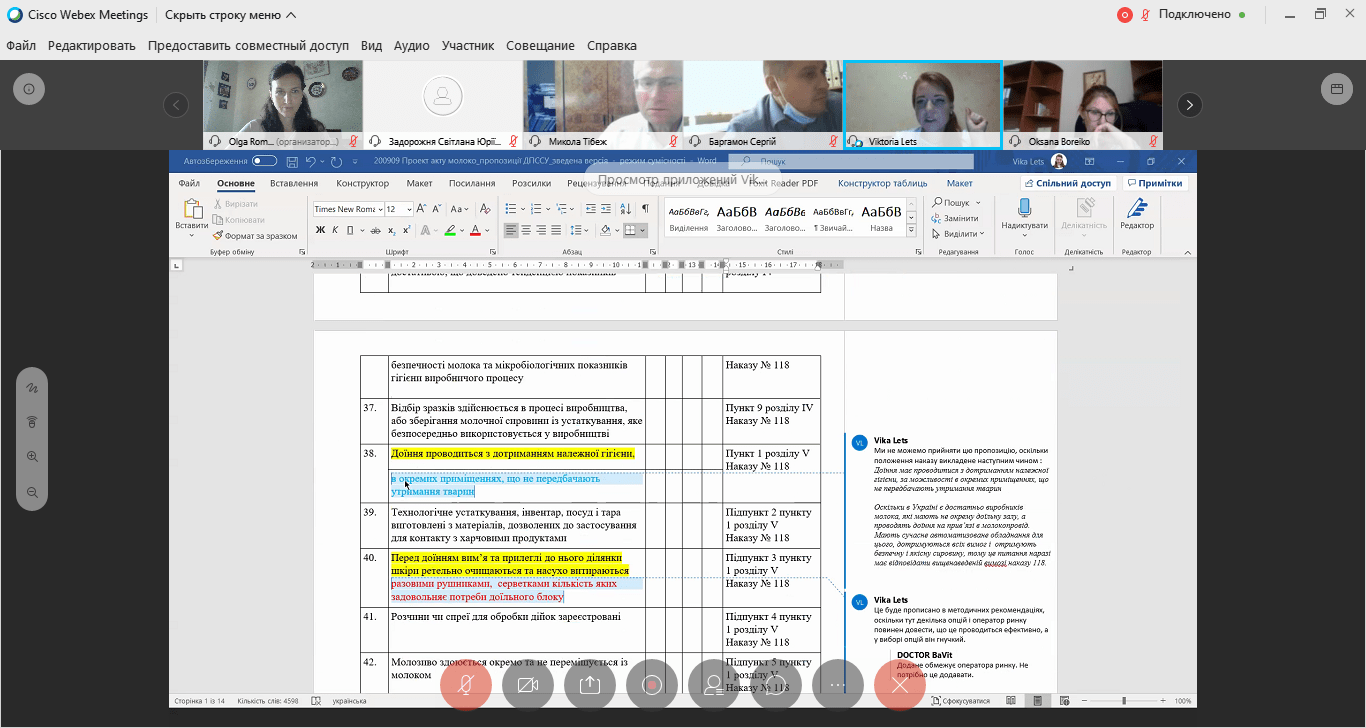
Task: Turn on the camera video button
Action: pos(527,685)
